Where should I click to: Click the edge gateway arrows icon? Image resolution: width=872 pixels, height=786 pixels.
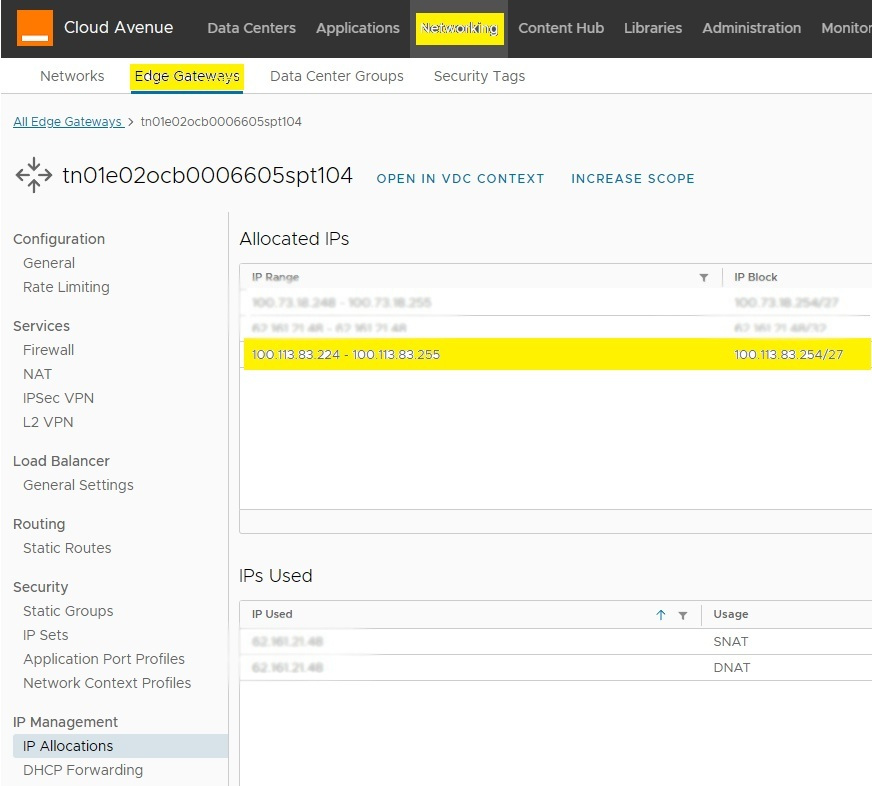[x=34, y=175]
